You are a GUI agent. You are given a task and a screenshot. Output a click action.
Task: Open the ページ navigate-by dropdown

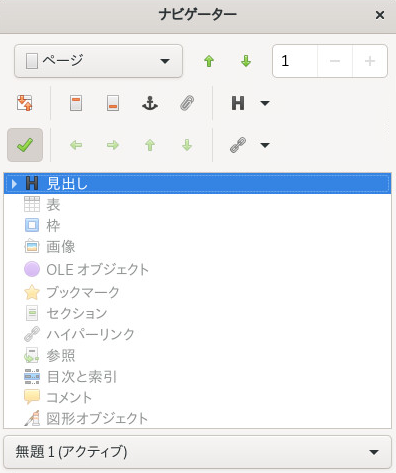pos(98,61)
